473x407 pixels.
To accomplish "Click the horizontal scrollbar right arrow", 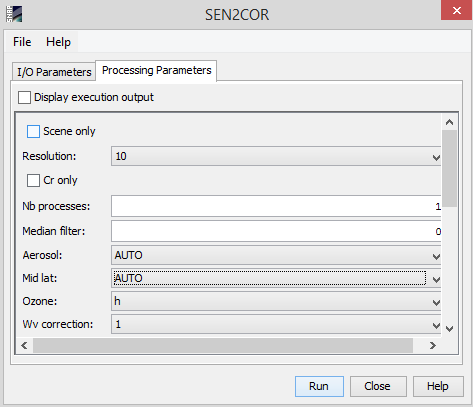I will pos(432,345).
